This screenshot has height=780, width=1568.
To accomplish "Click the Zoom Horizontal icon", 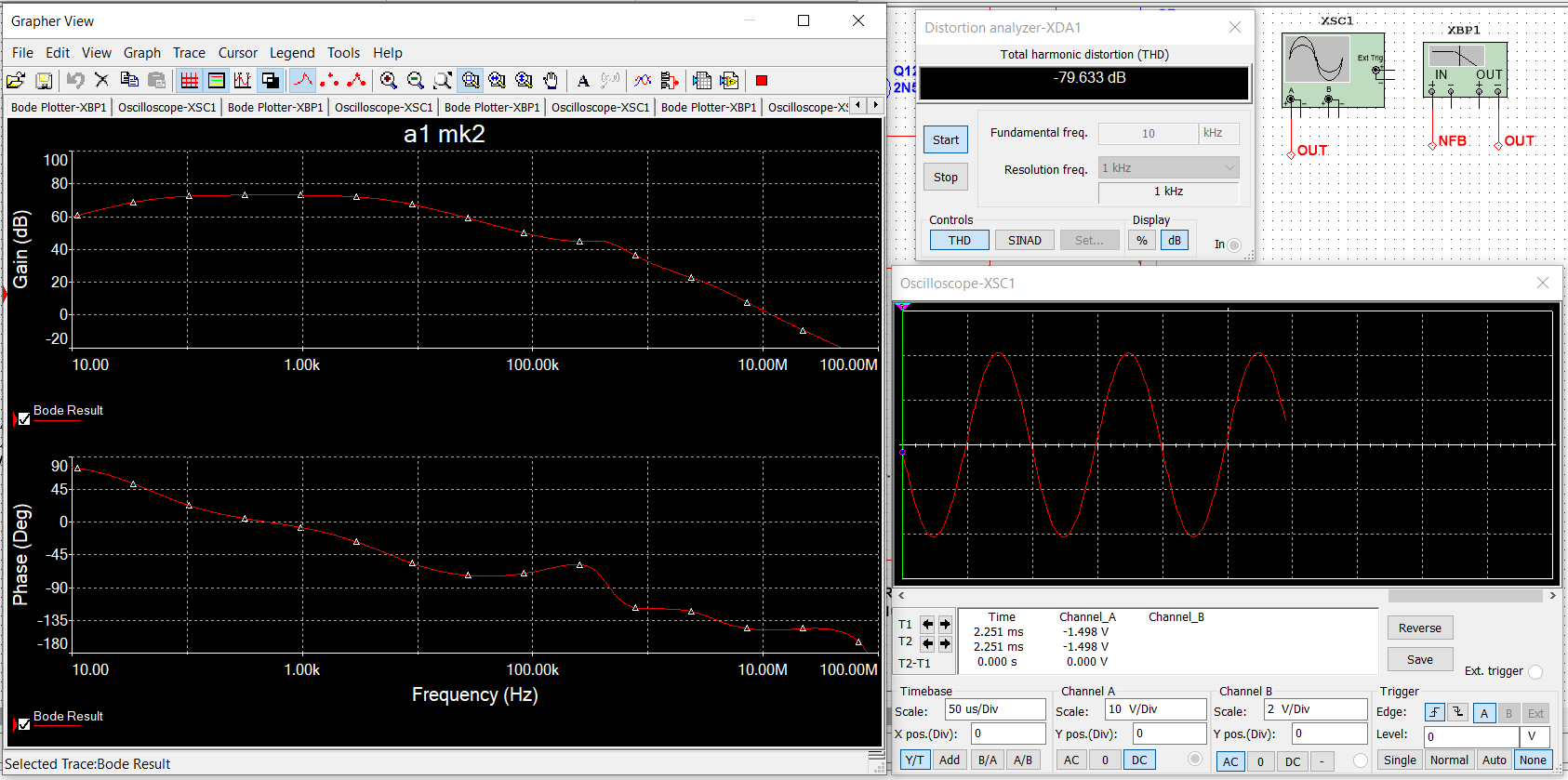I will [x=498, y=81].
